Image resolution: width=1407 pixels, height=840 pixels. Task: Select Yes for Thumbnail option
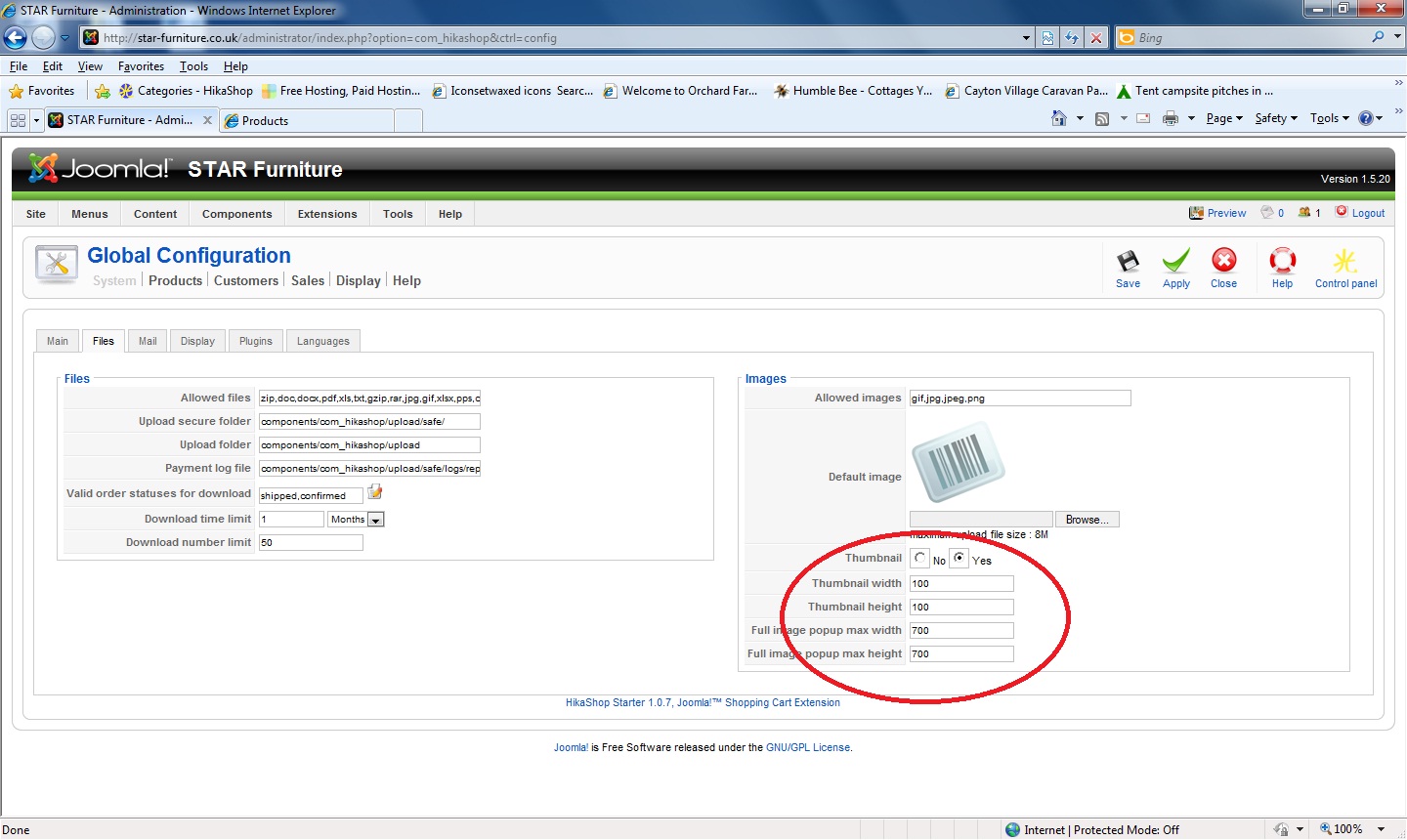coord(959,559)
